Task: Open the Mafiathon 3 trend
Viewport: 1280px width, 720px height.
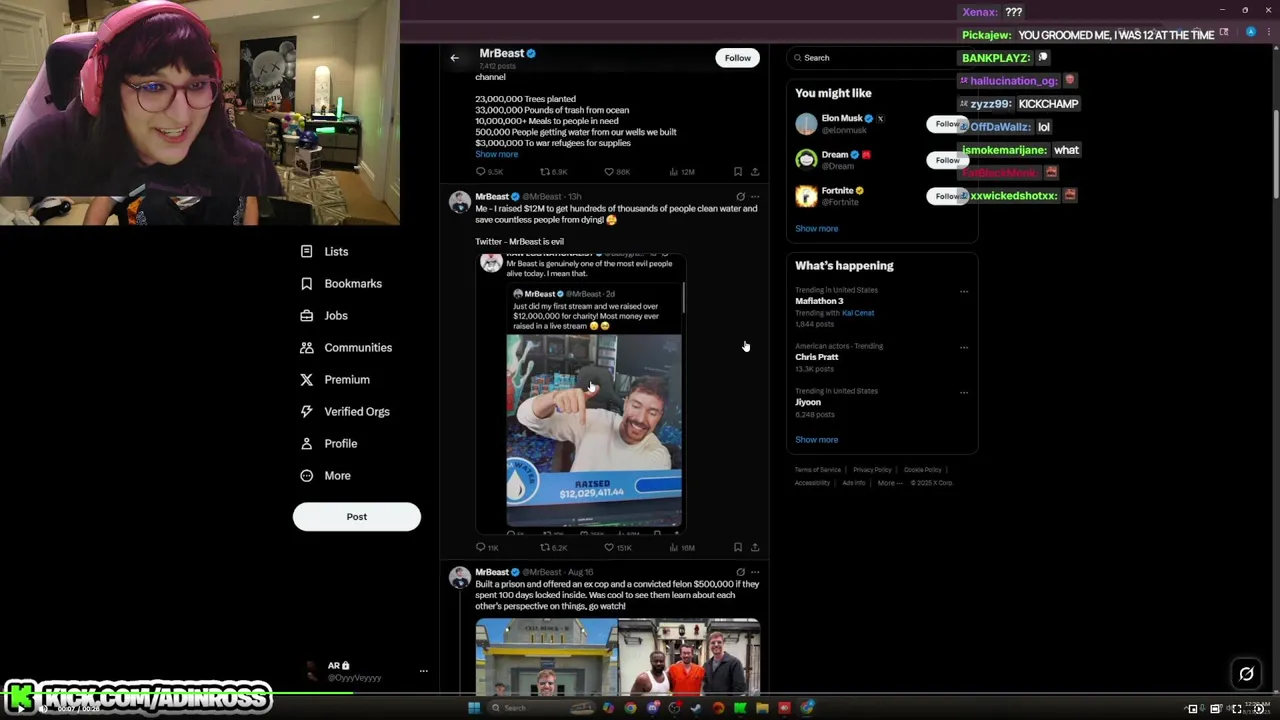Action: point(819,301)
